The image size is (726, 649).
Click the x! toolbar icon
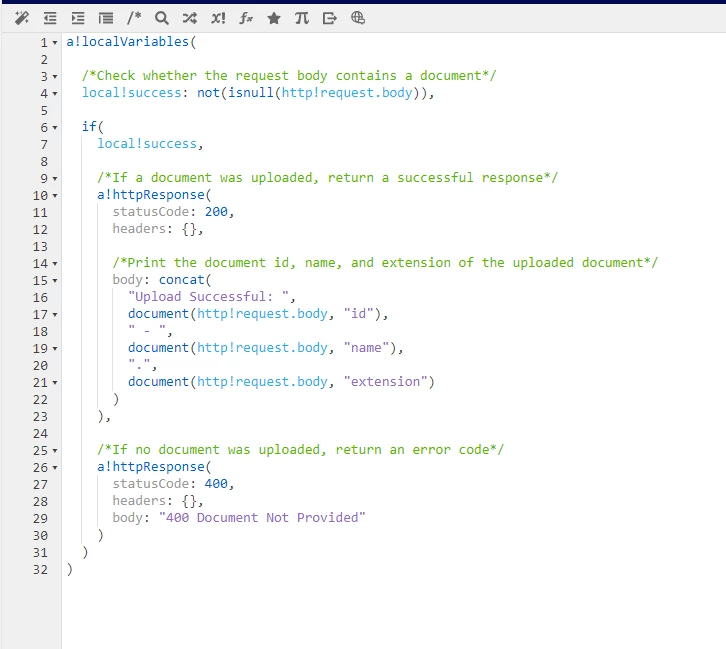click(x=218, y=18)
